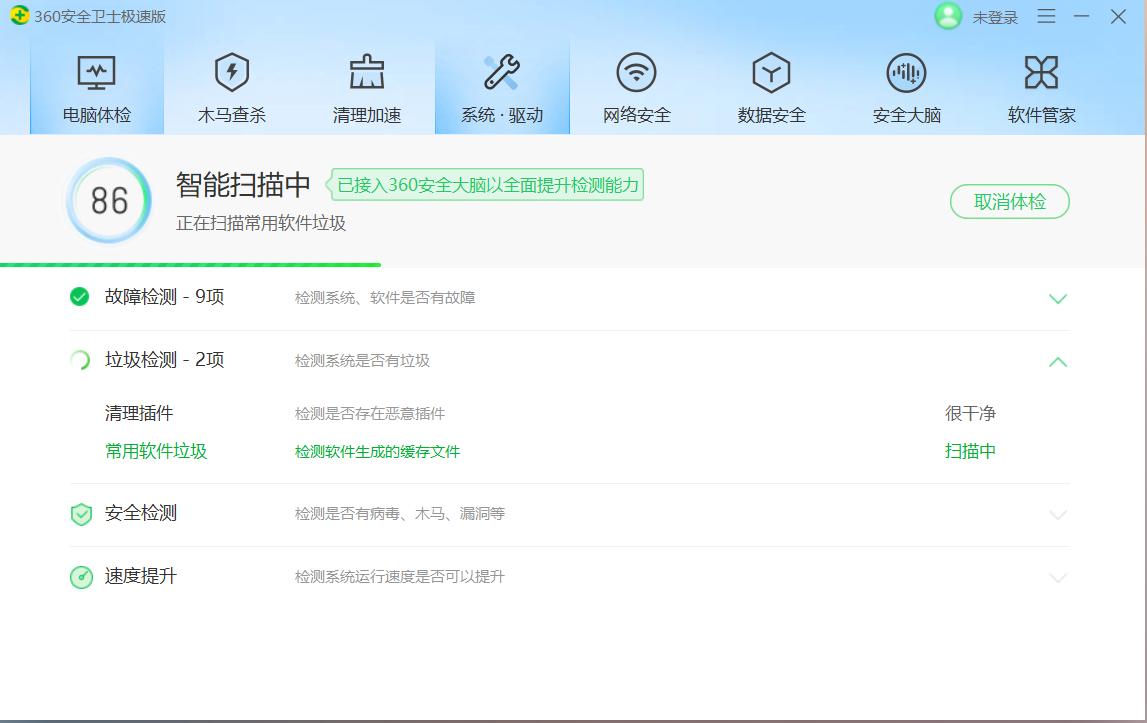This screenshot has width=1147, height=723.
Task: Click the 取消体检 cancel checkup button
Action: (x=1010, y=201)
